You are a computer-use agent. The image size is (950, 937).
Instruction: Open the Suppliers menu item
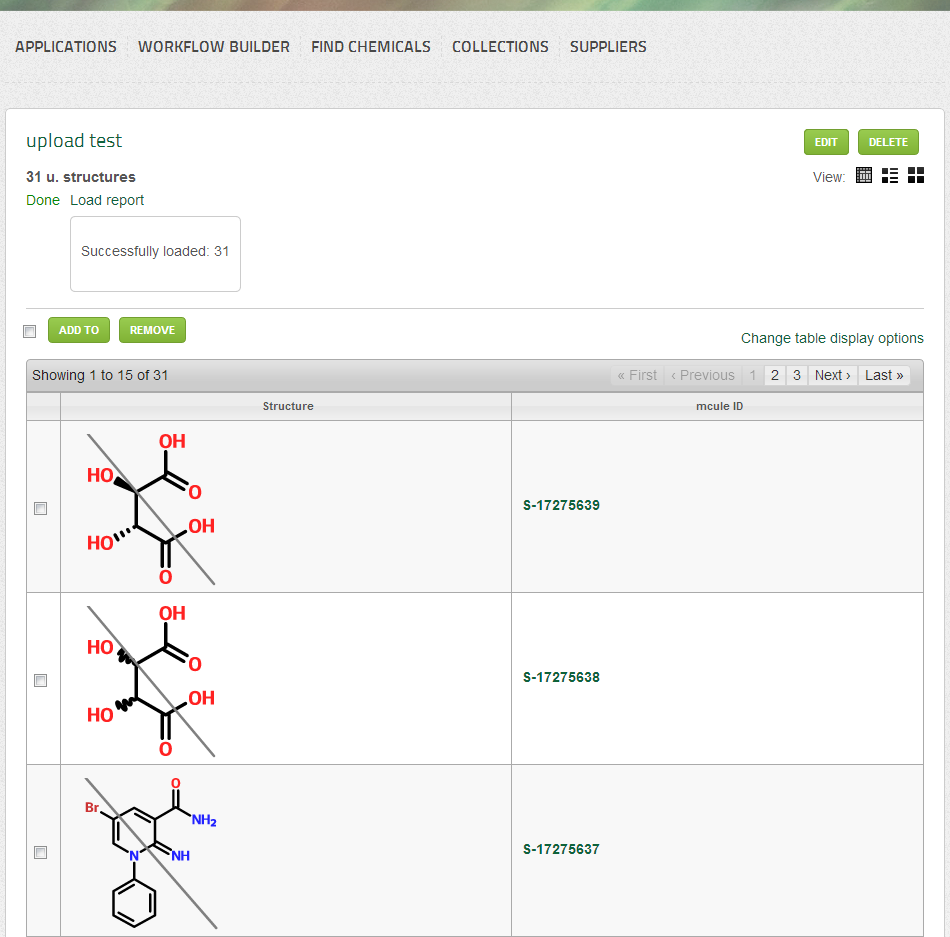click(608, 47)
